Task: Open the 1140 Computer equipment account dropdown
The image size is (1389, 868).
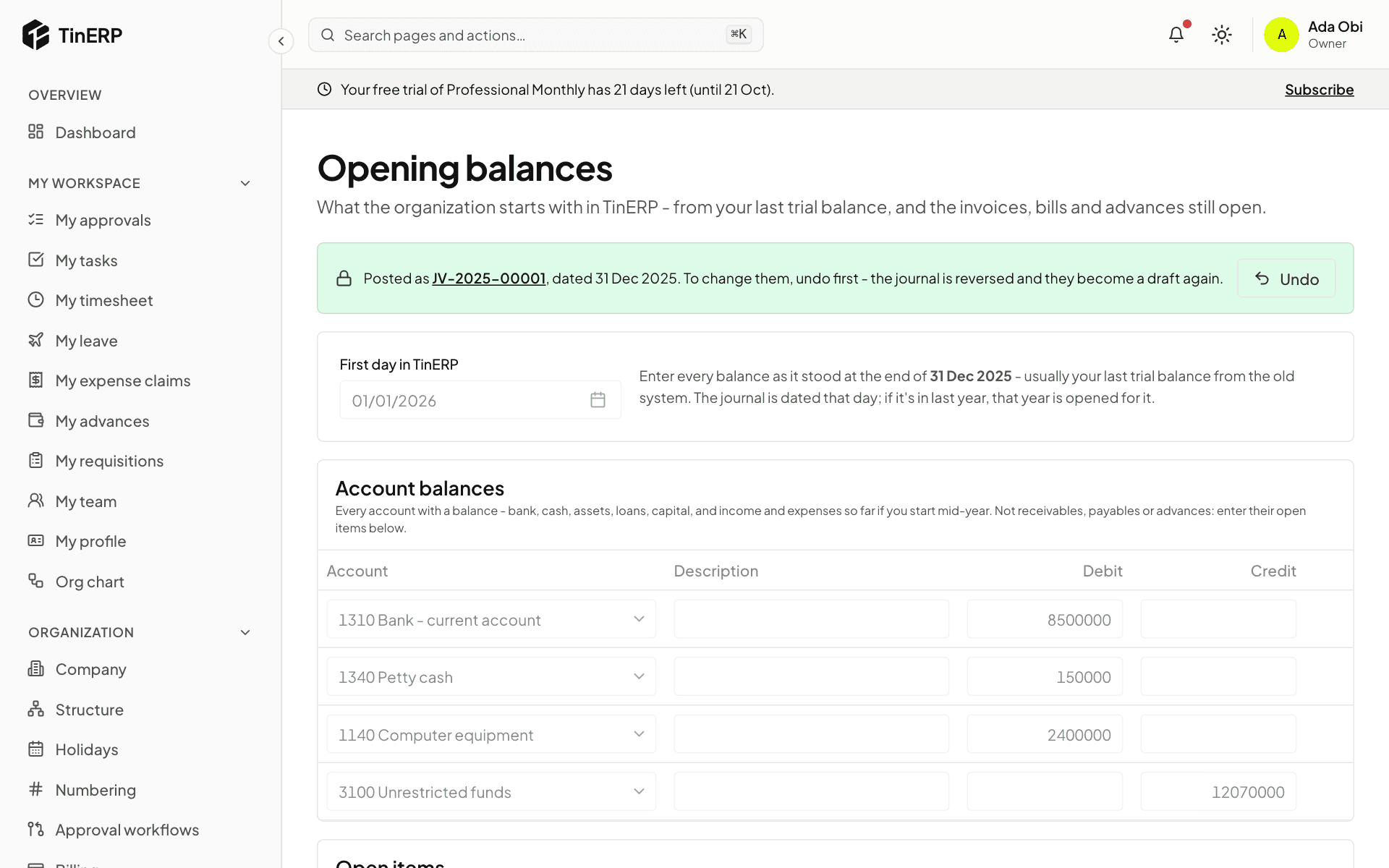Action: tap(491, 734)
